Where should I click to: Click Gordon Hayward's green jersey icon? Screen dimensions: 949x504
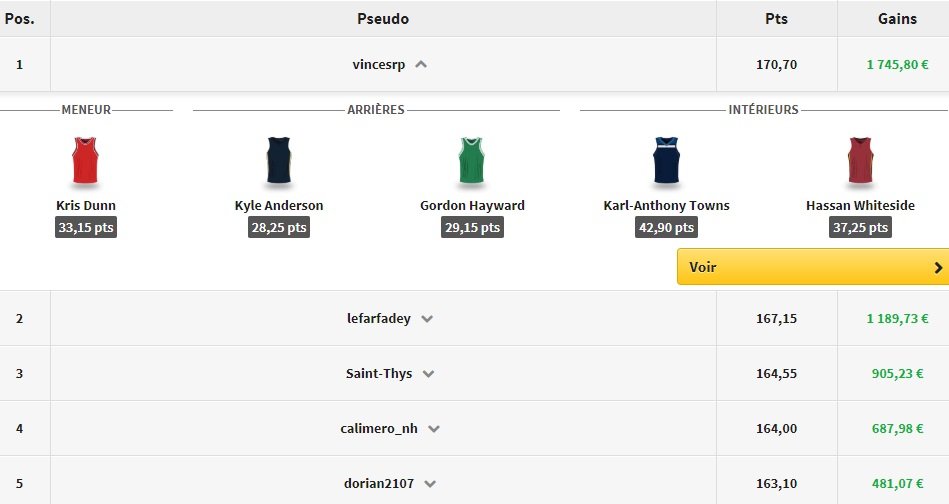pyautogui.click(x=472, y=161)
